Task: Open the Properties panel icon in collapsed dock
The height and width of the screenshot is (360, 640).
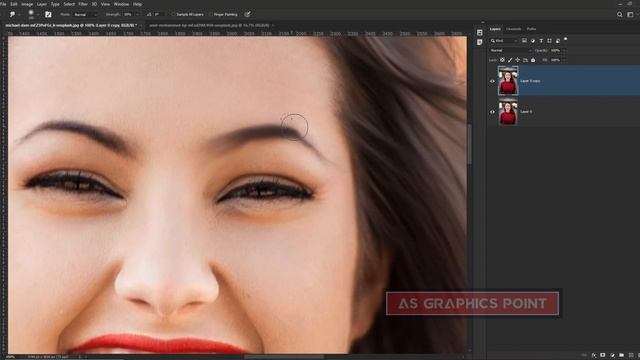Action: click(480, 32)
